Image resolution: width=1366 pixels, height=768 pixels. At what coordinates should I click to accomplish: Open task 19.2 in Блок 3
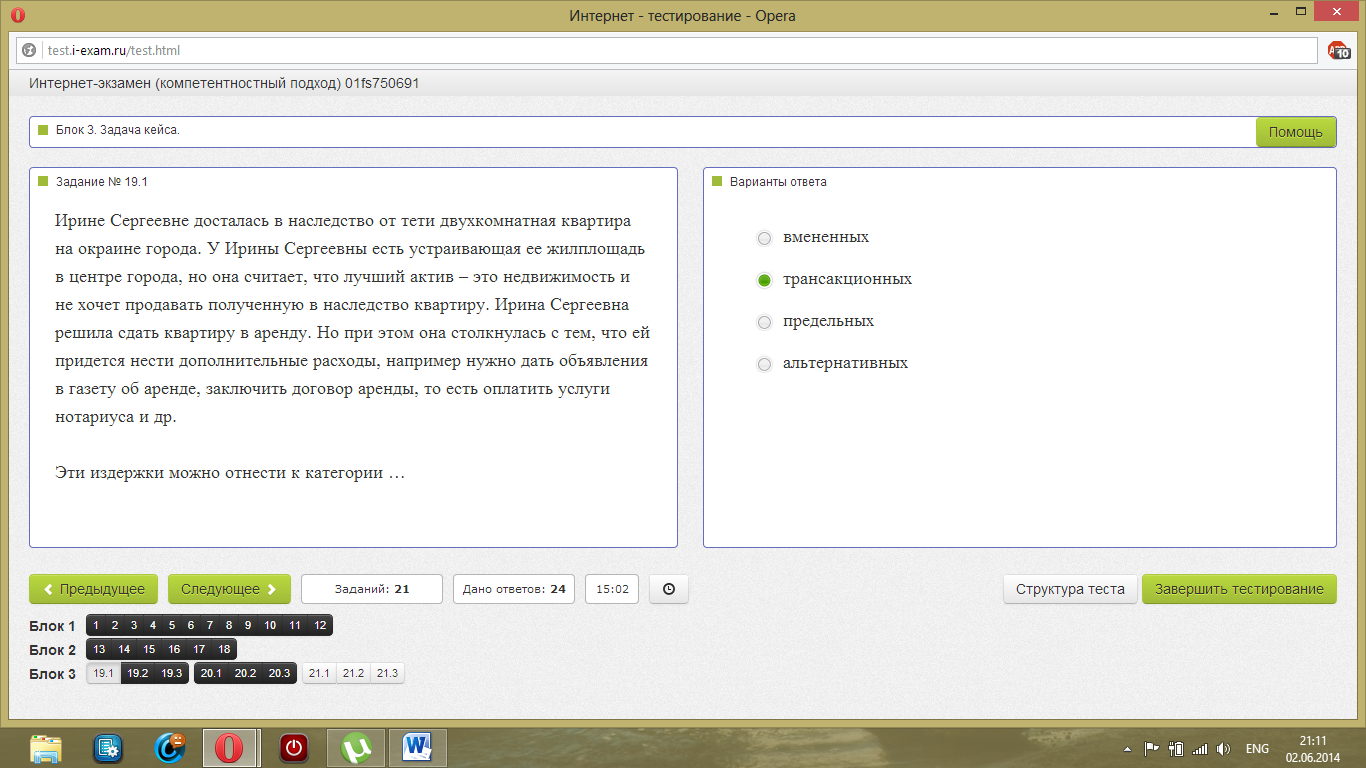click(x=138, y=673)
